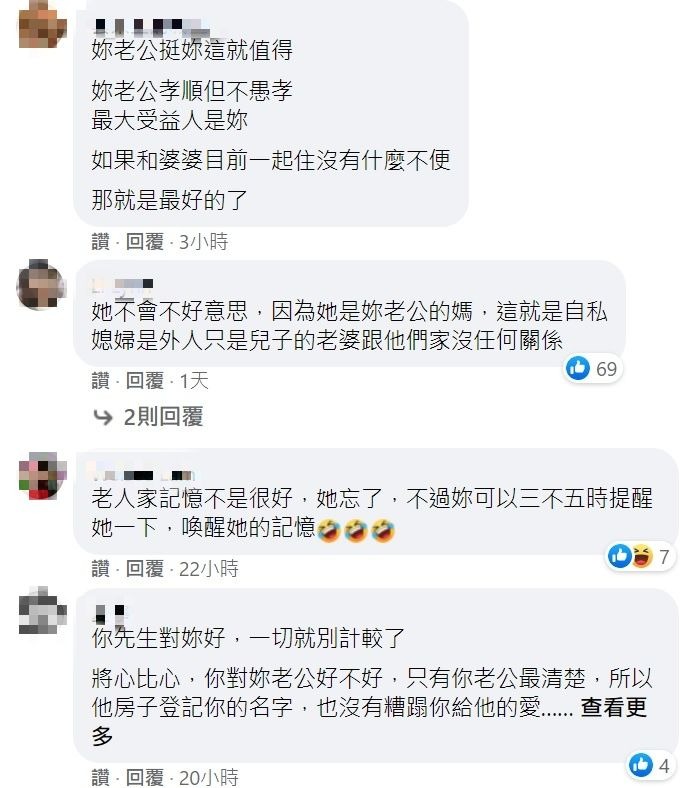The image size is (698, 788).
Task: Open the 22小時 timestamp link
Action: pyautogui.click(x=209, y=568)
